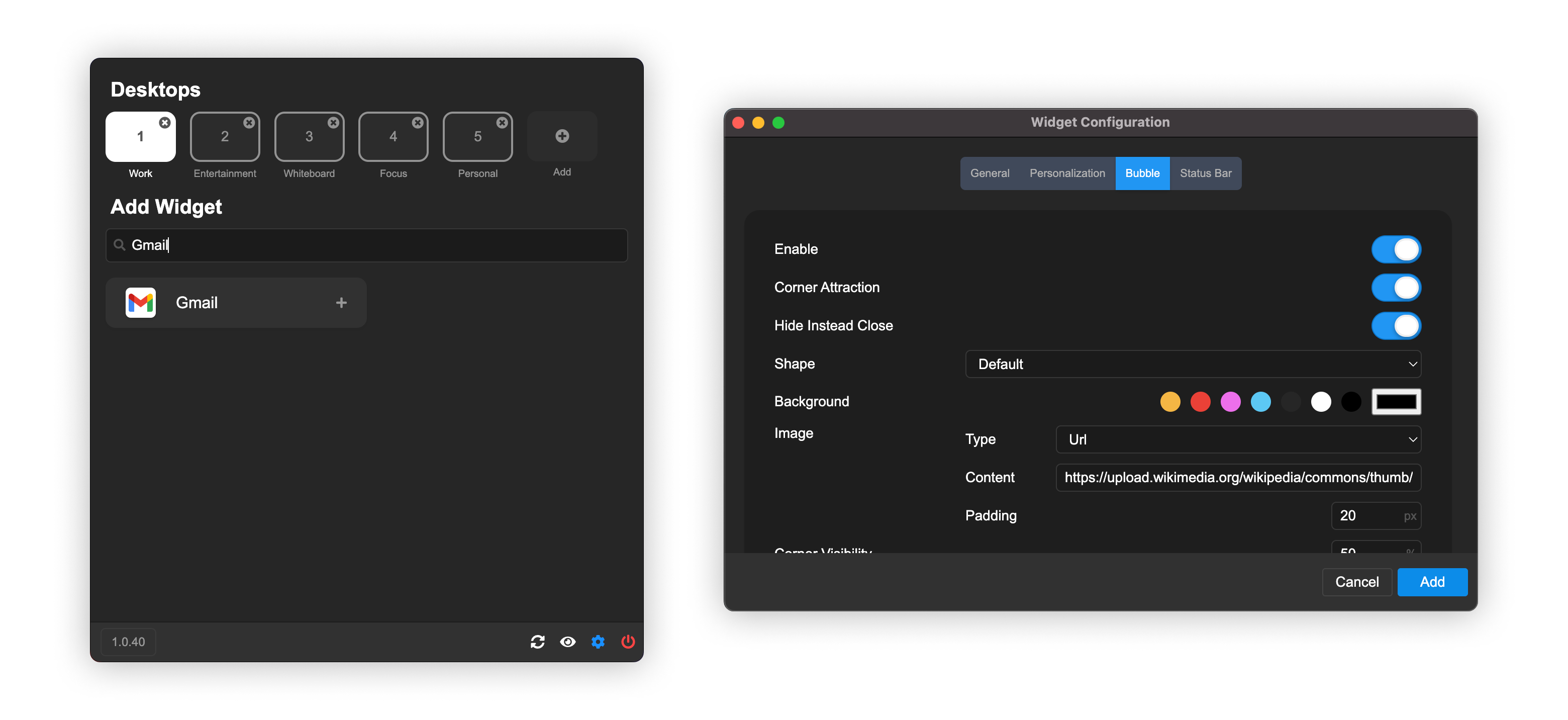Viewport: 1568px width, 720px height.
Task: Click plus icon to add Gmail widget
Action: pos(341,303)
